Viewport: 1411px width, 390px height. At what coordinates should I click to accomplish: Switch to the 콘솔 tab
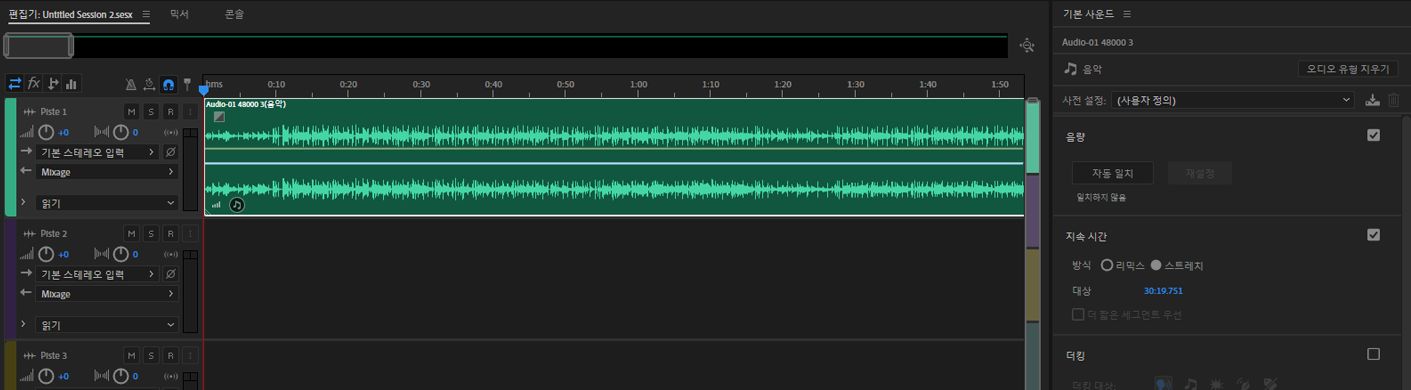pos(234,15)
